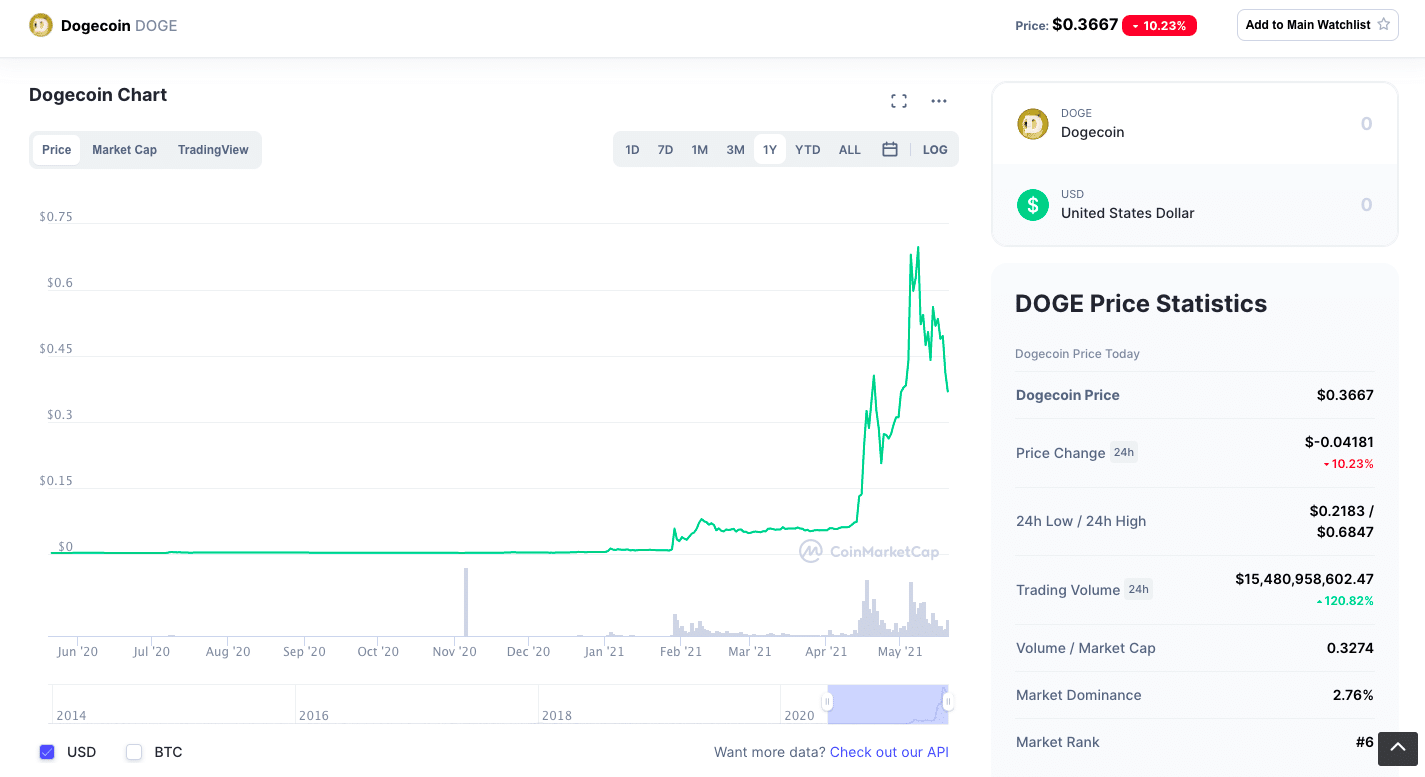Select the 3M time range
The height and width of the screenshot is (777, 1425).
pos(735,150)
